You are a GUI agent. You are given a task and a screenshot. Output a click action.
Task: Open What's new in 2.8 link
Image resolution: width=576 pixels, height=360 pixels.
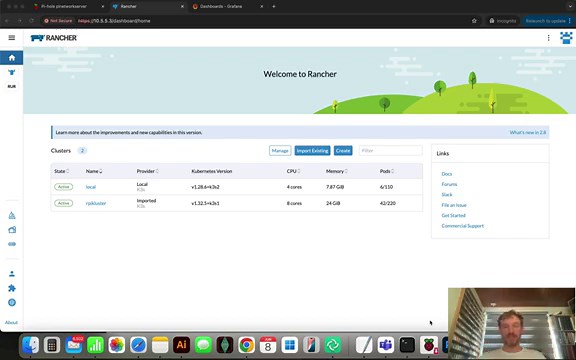click(x=528, y=132)
